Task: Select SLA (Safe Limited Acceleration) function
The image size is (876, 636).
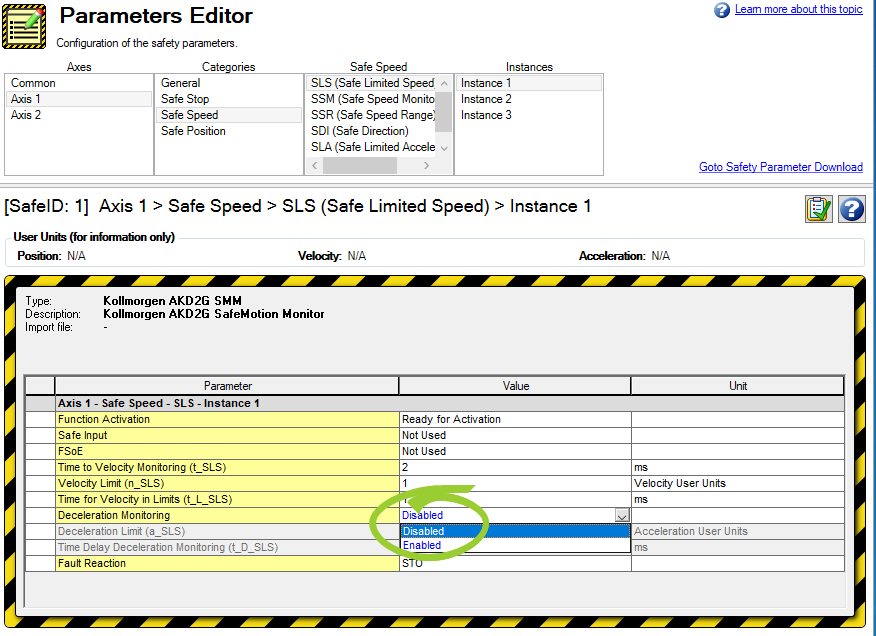Action: (x=371, y=147)
